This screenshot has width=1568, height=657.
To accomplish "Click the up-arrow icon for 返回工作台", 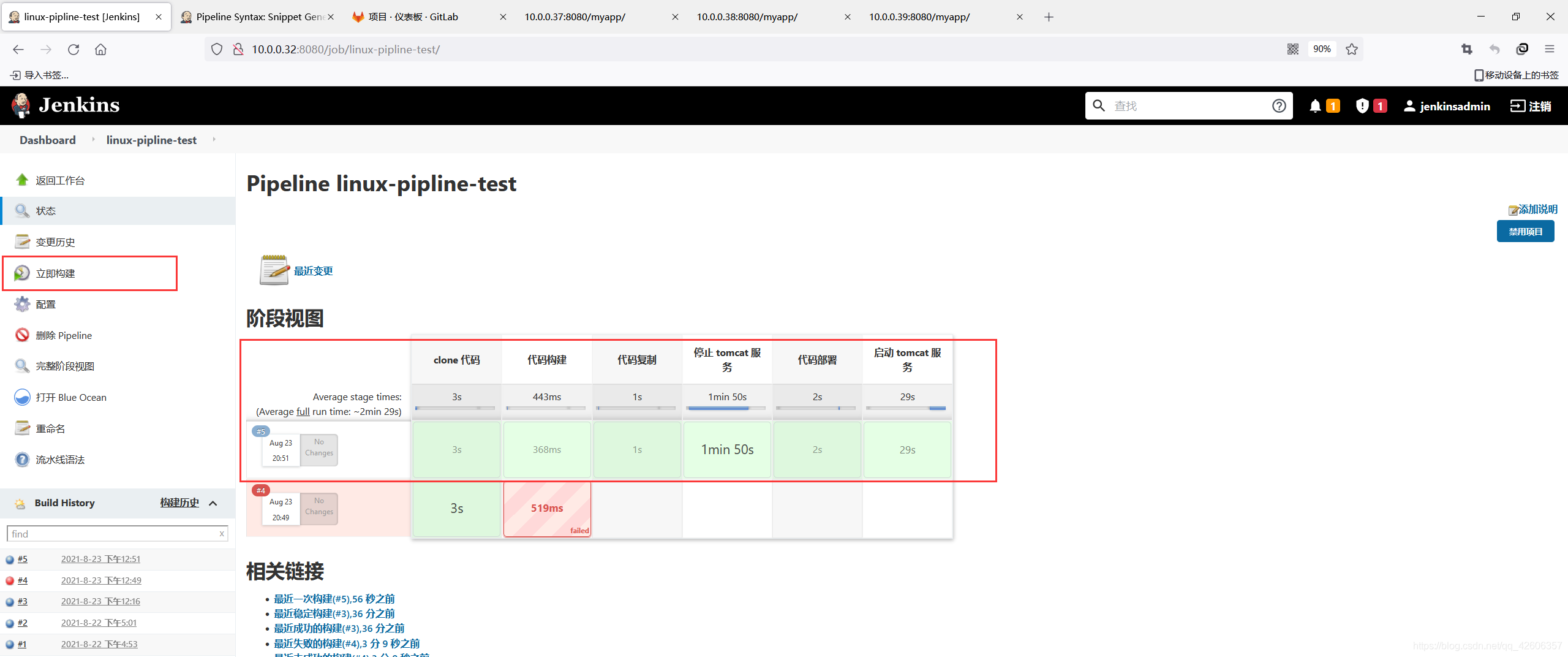I will pos(22,180).
